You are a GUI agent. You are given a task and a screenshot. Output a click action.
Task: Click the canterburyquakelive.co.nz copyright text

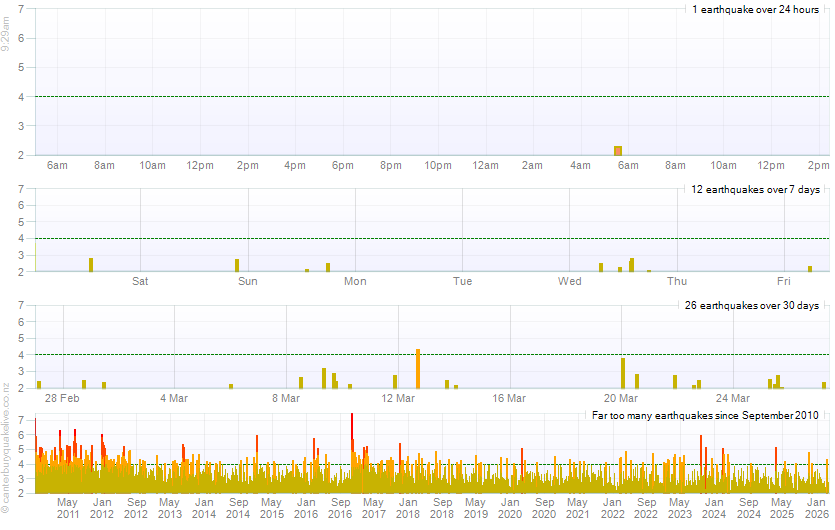click(x=6, y=468)
